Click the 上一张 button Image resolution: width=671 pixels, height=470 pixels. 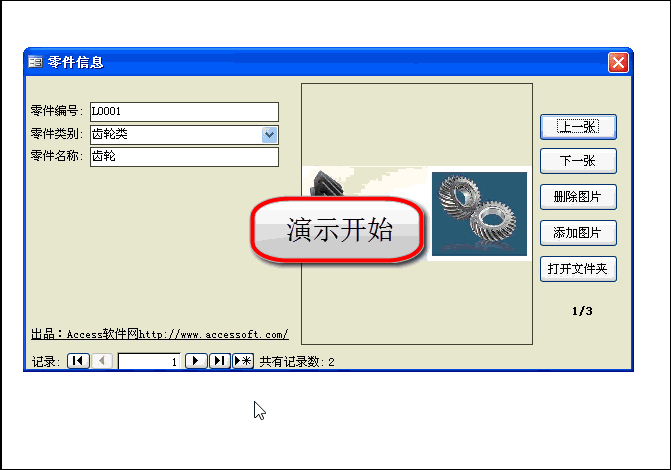[x=578, y=127]
